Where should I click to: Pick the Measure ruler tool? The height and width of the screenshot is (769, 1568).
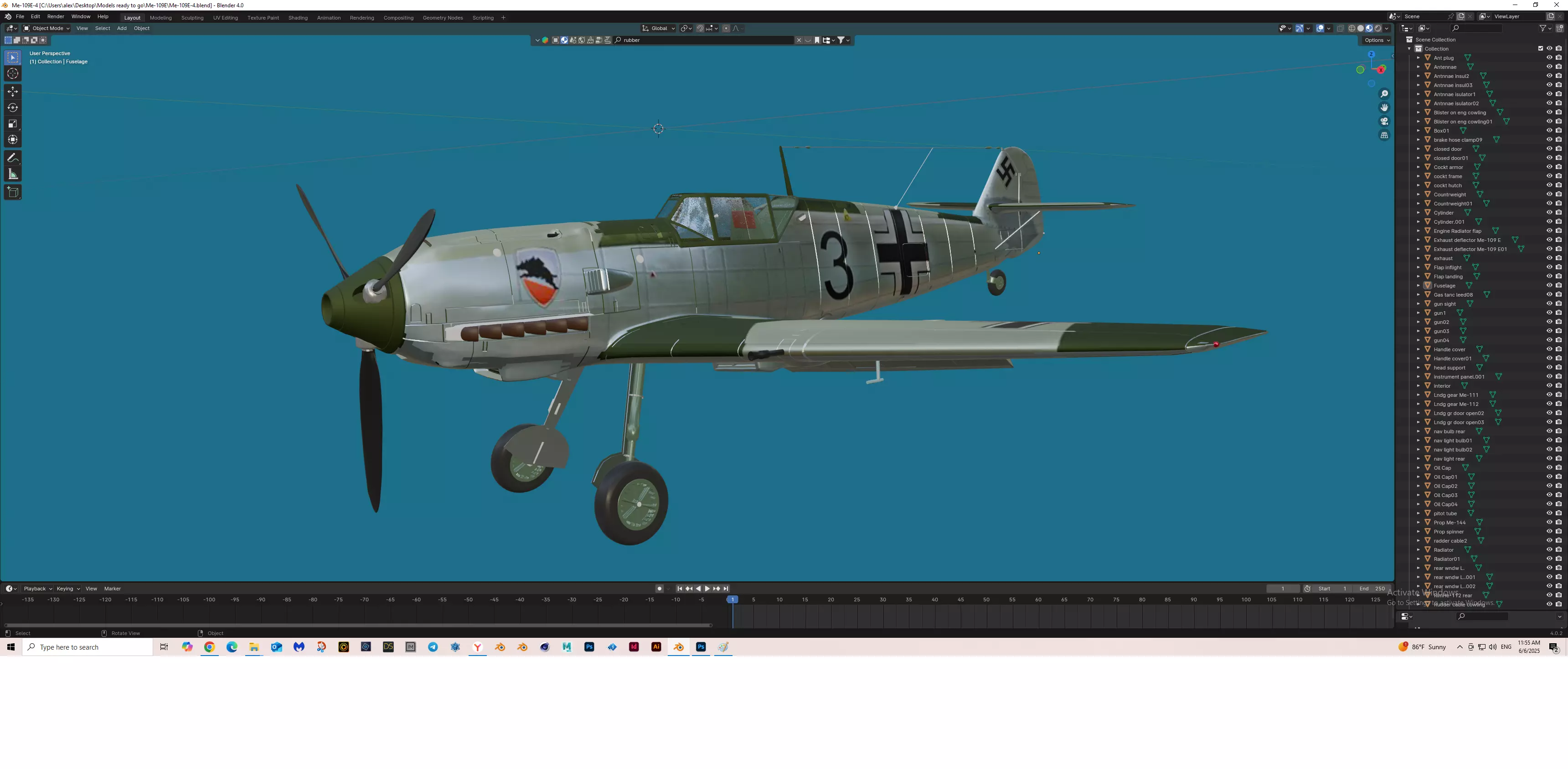click(x=13, y=174)
